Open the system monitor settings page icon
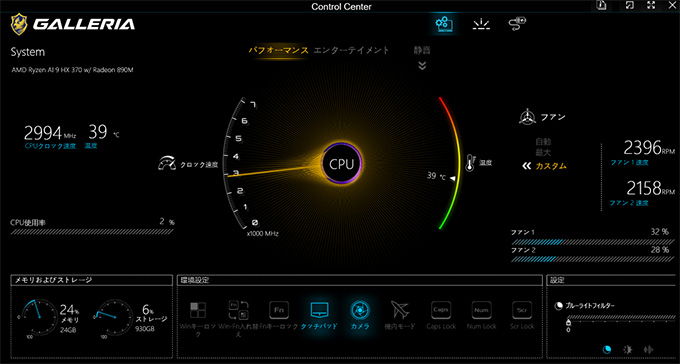This screenshot has height=364, width=680. tap(444, 24)
